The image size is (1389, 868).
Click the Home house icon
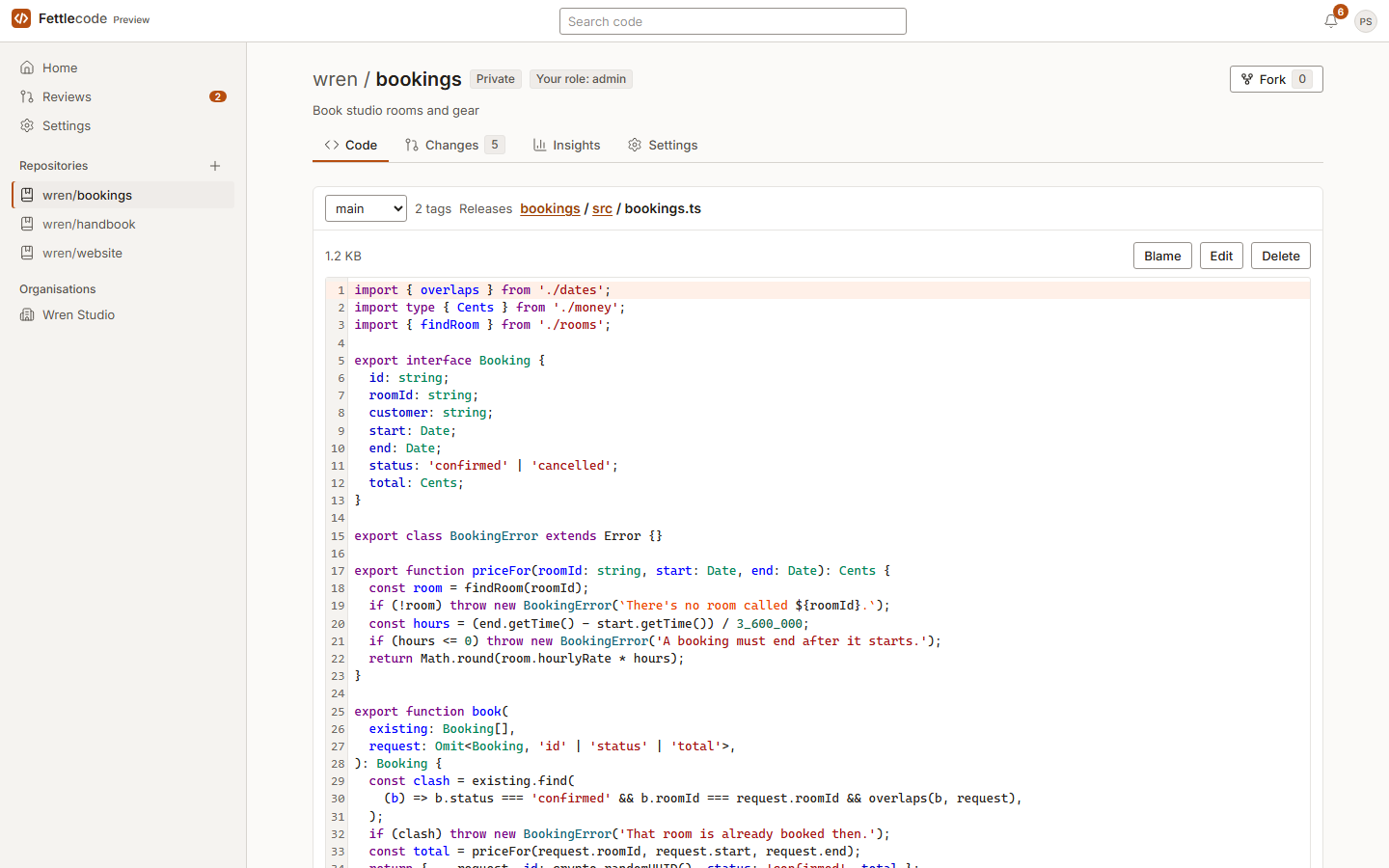tap(27, 68)
